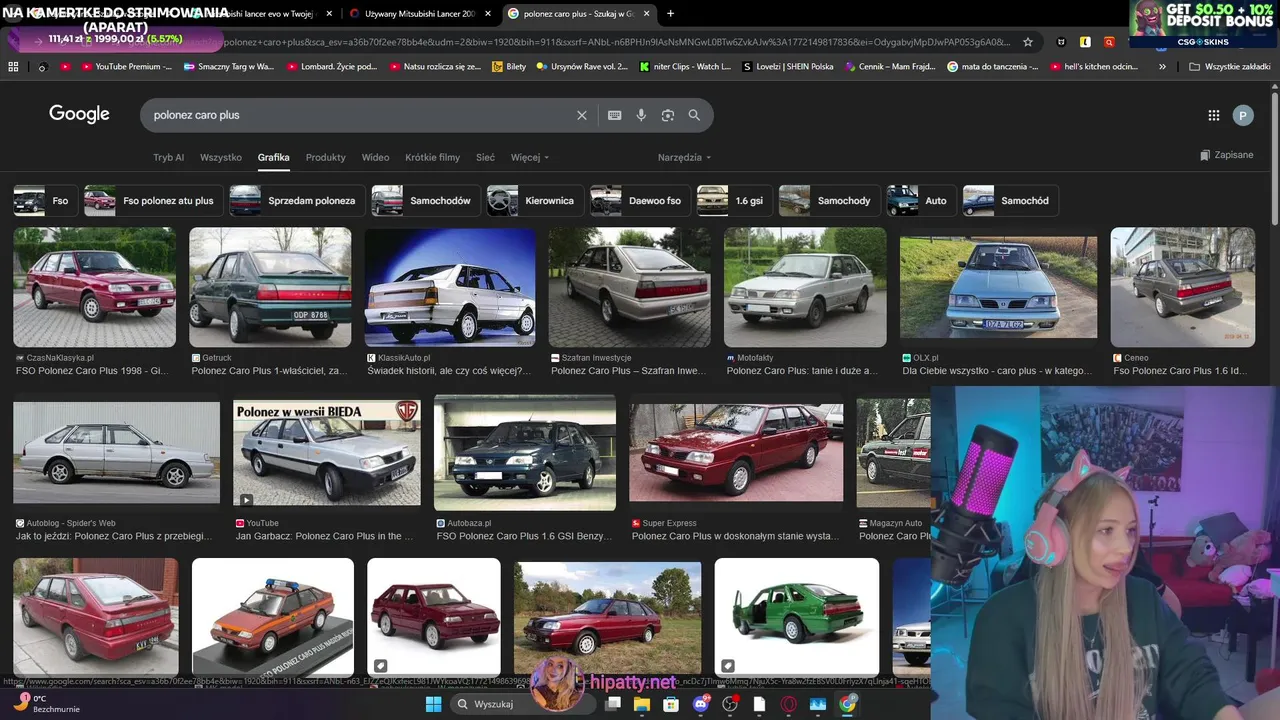Open the CzasNaKlasyka.pl red Polonez image
This screenshot has width=1280, height=720.
[x=94, y=288]
